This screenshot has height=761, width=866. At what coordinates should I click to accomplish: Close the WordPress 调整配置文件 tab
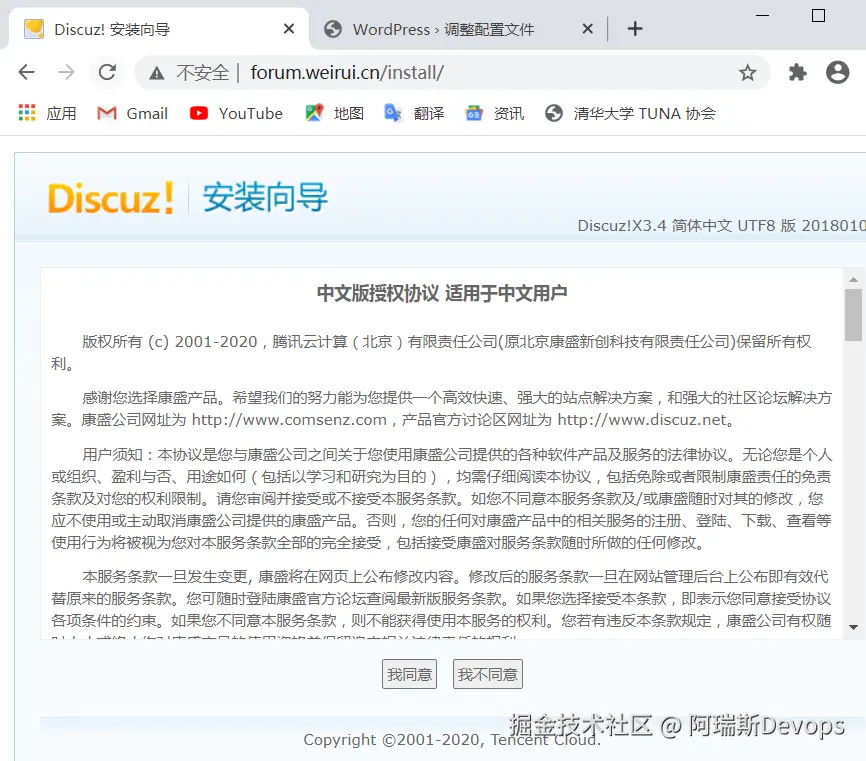588,29
